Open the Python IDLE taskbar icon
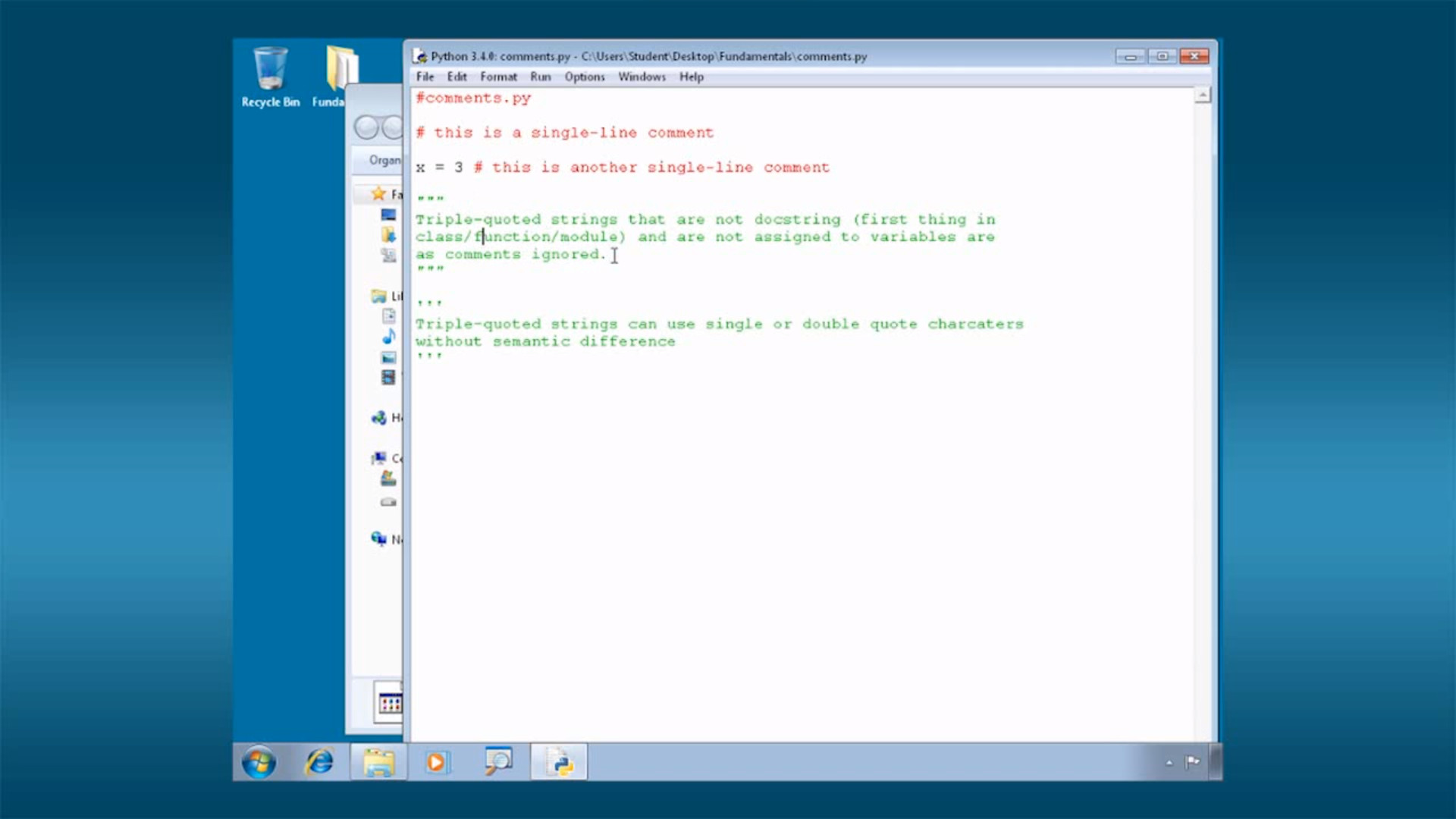Image resolution: width=1456 pixels, height=819 pixels. pyautogui.click(x=559, y=762)
